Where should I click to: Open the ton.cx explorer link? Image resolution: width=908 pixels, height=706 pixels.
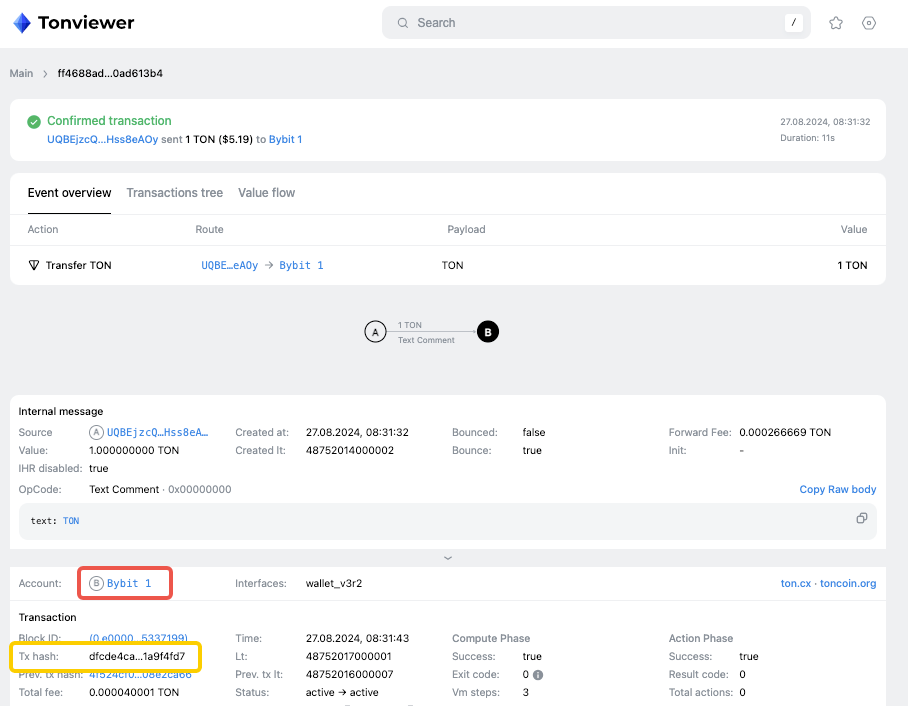coord(795,583)
